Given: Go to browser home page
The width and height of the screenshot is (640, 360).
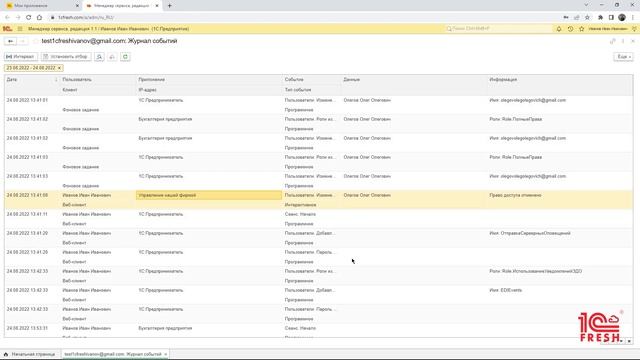Looking at the screenshot, I should (39, 18).
